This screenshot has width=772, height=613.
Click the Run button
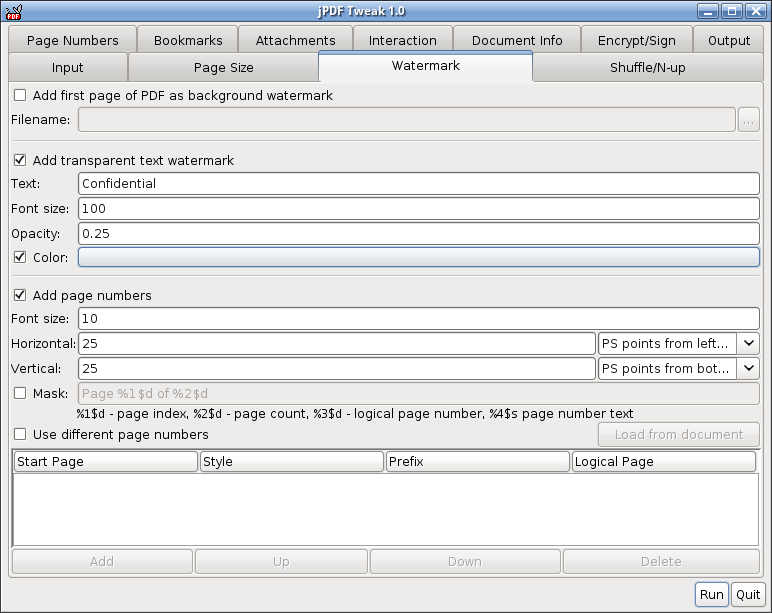[711, 594]
